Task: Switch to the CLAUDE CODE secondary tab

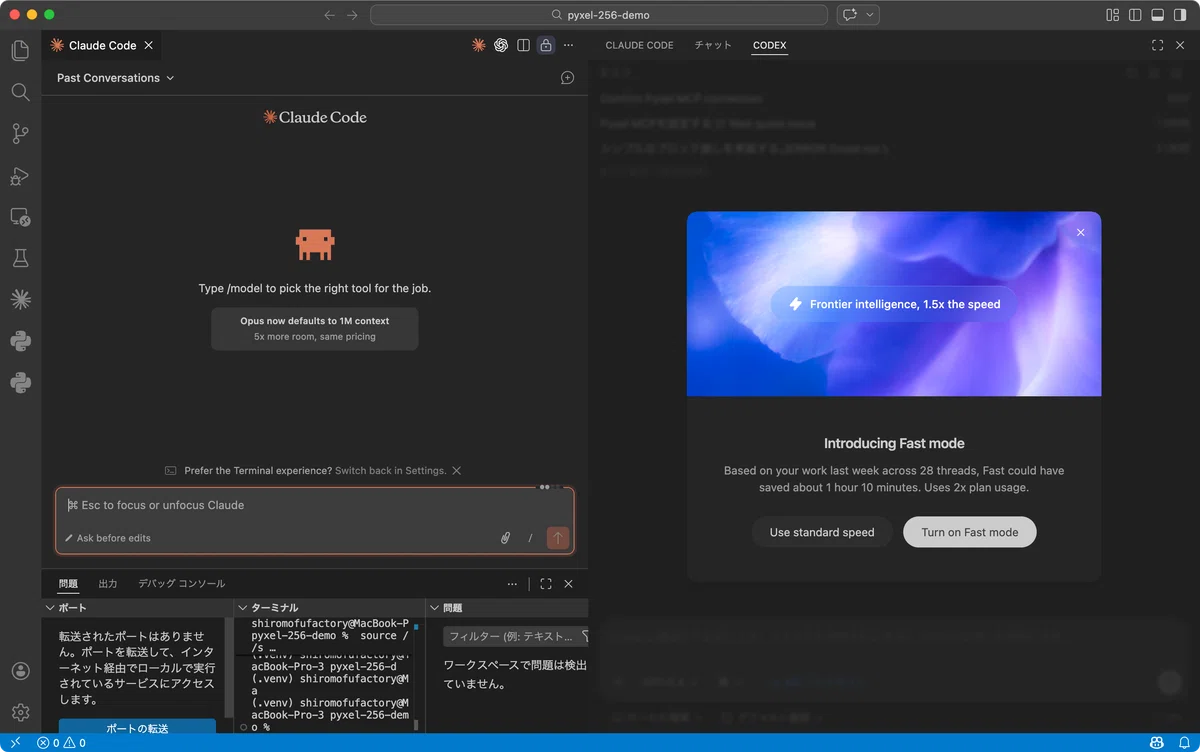Action: [x=639, y=45]
